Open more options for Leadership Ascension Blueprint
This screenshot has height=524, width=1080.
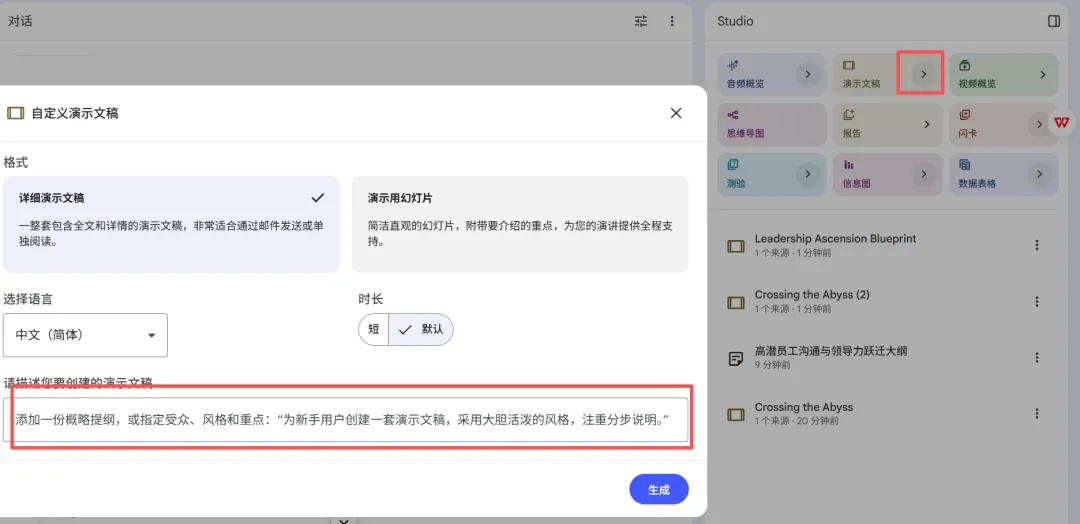[x=1037, y=245]
